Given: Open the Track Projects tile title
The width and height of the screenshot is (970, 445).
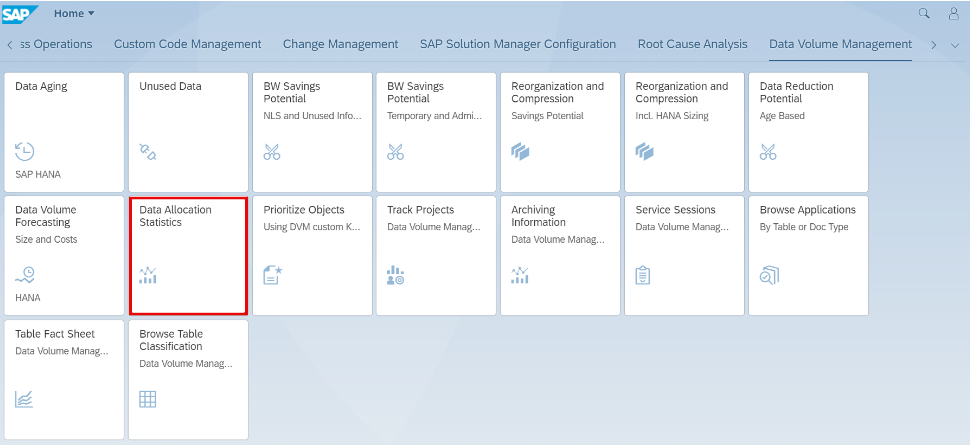Looking at the screenshot, I should pyautogui.click(x=421, y=210).
